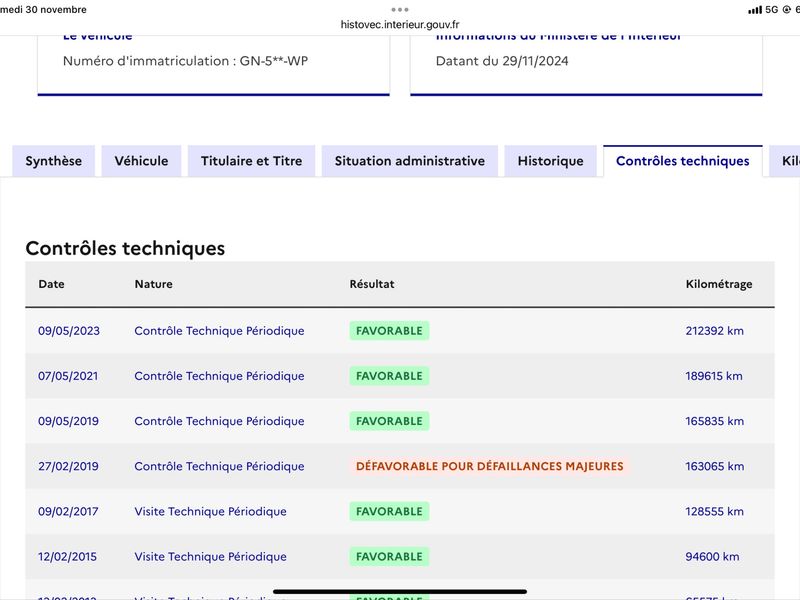Image resolution: width=800 pixels, height=600 pixels.
Task: Click the Nature column header
Action: [154, 284]
